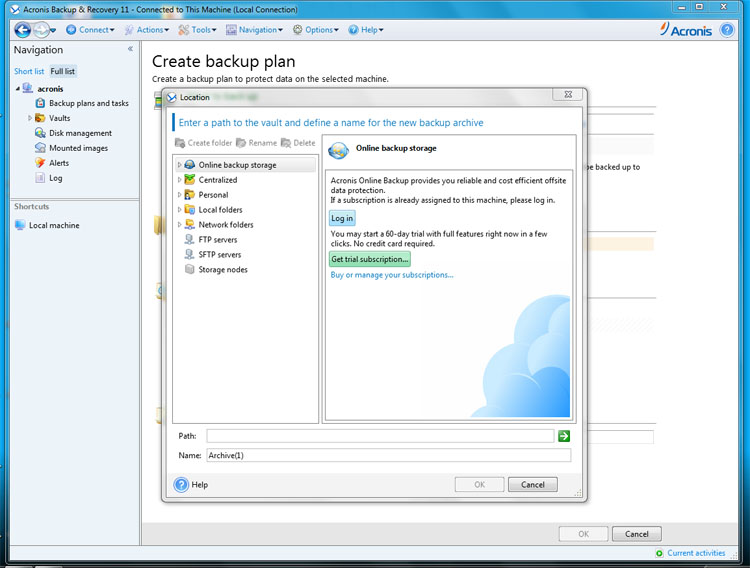Click the Acronis logo
This screenshot has height=568, width=750.
(x=686, y=30)
